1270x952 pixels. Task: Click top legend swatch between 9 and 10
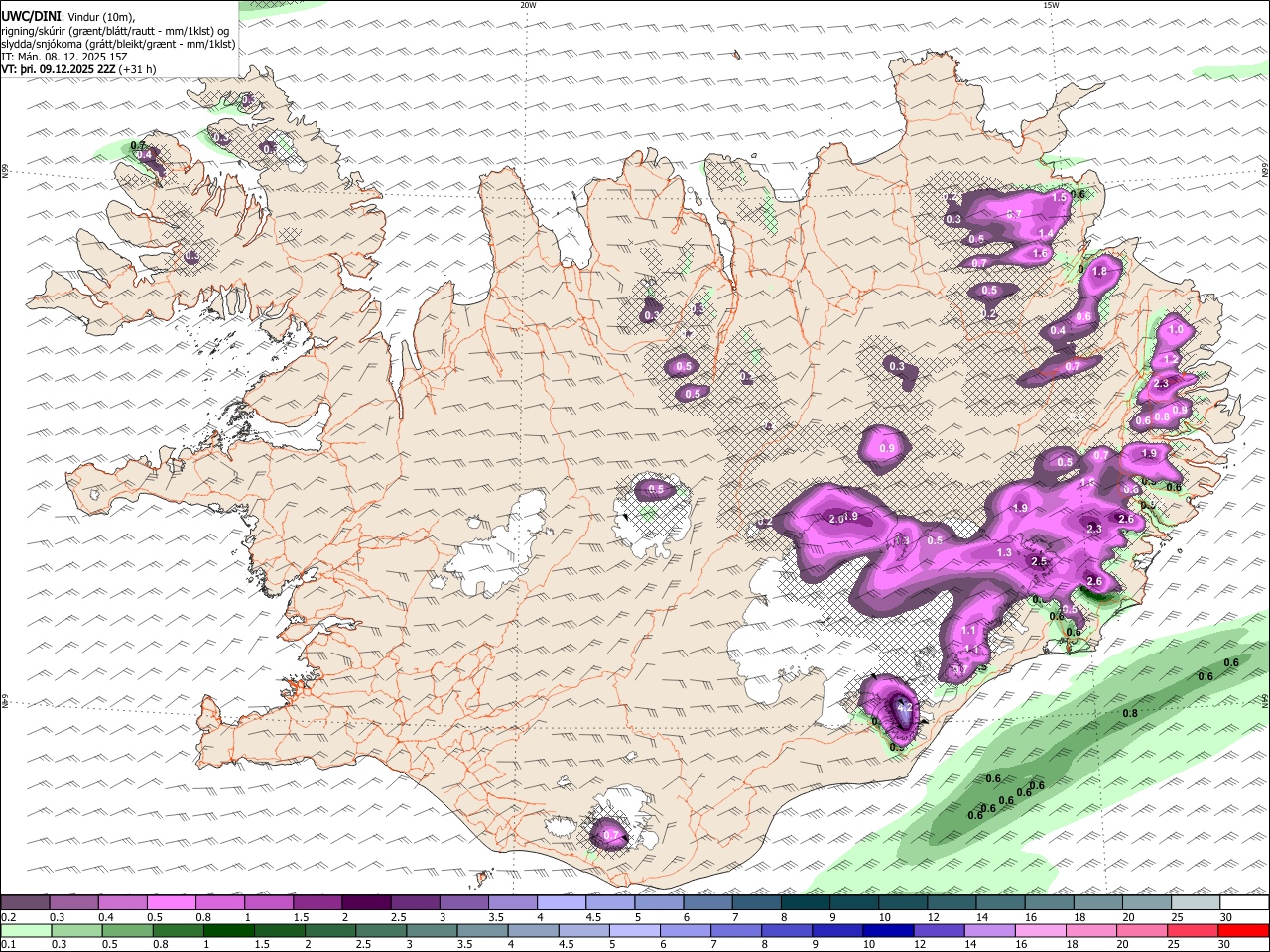pos(854,902)
